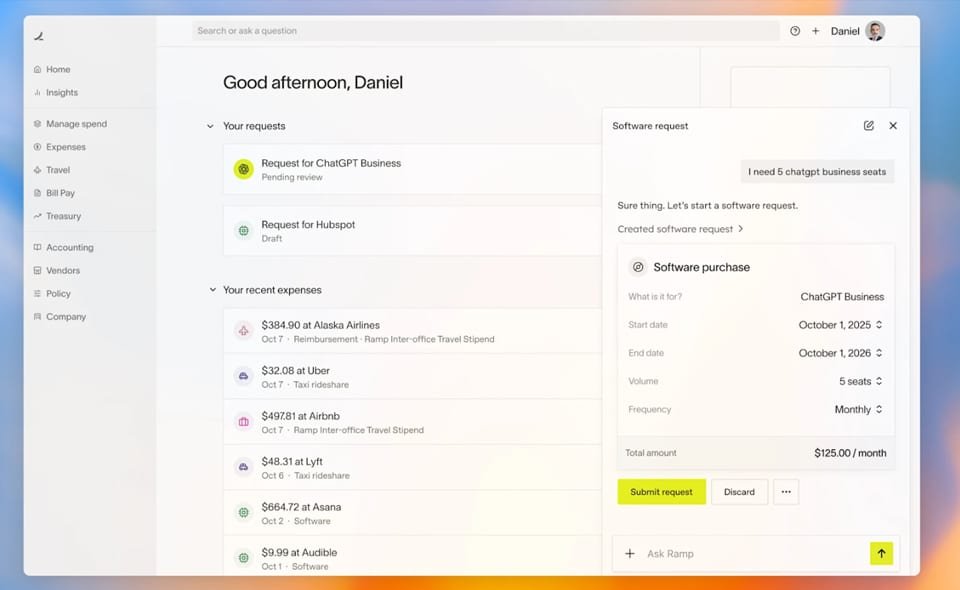The image size is (960, 590).
Task: Click the Search or ask a question field
Action: (485, 31)
